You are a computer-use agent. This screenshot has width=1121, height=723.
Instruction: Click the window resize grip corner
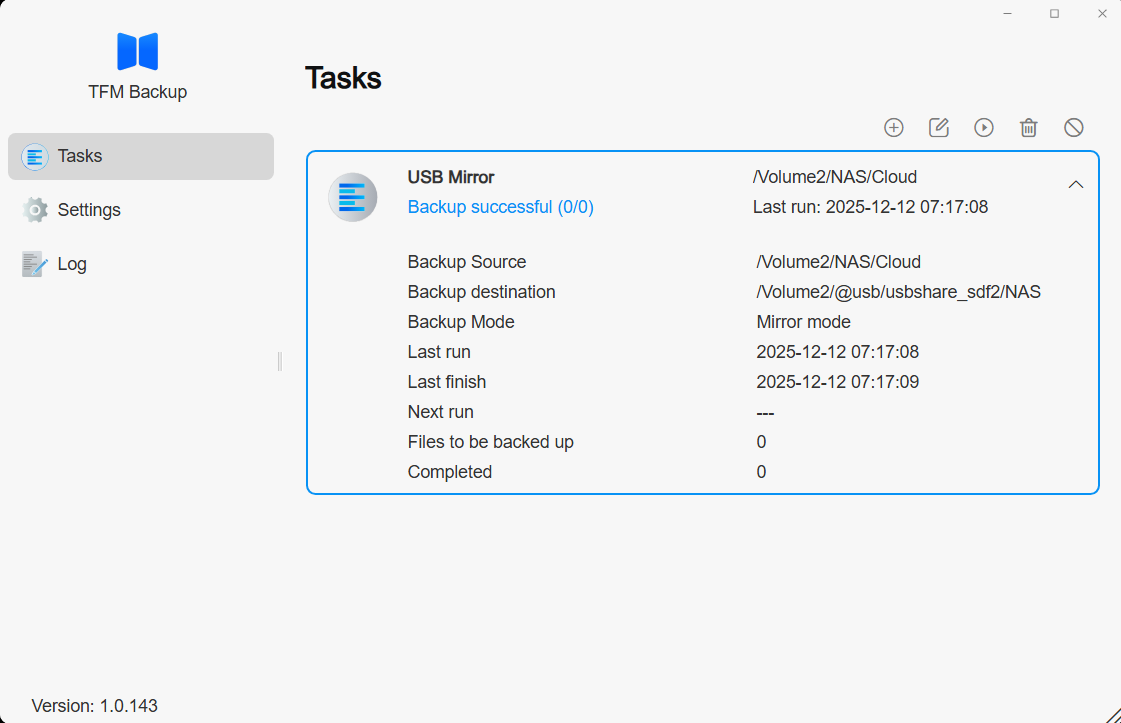[1111, 713]
